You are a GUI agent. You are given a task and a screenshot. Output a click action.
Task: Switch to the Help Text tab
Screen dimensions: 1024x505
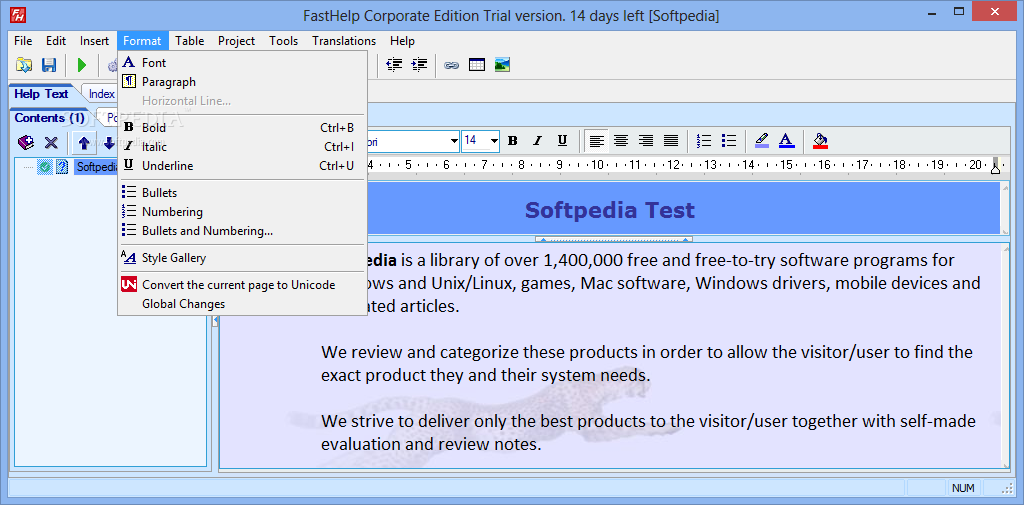pos(41,94)
